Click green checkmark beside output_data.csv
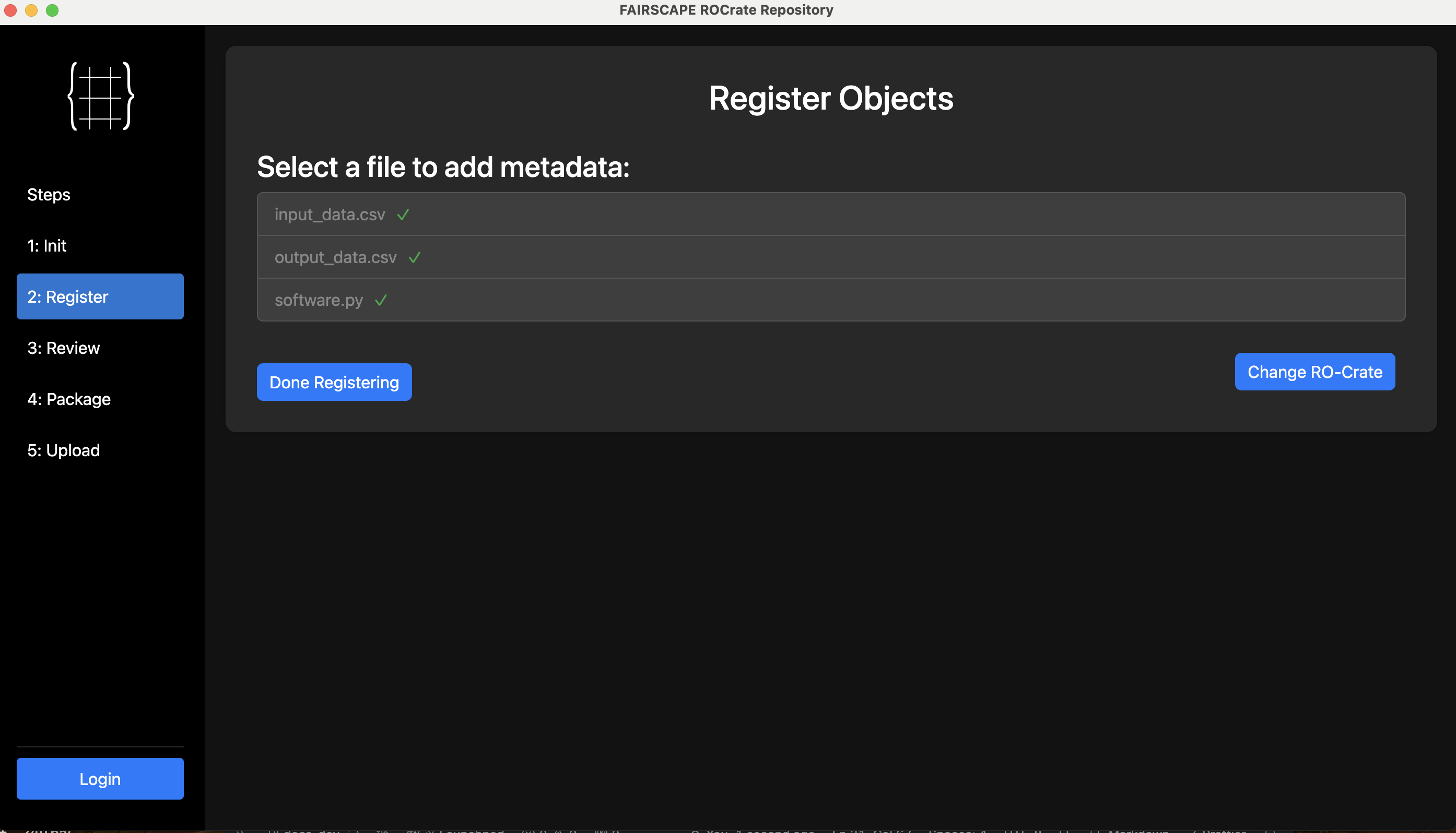Viewport: 1456px width, 833px height. pyautogui.click(x=414, y=257)
